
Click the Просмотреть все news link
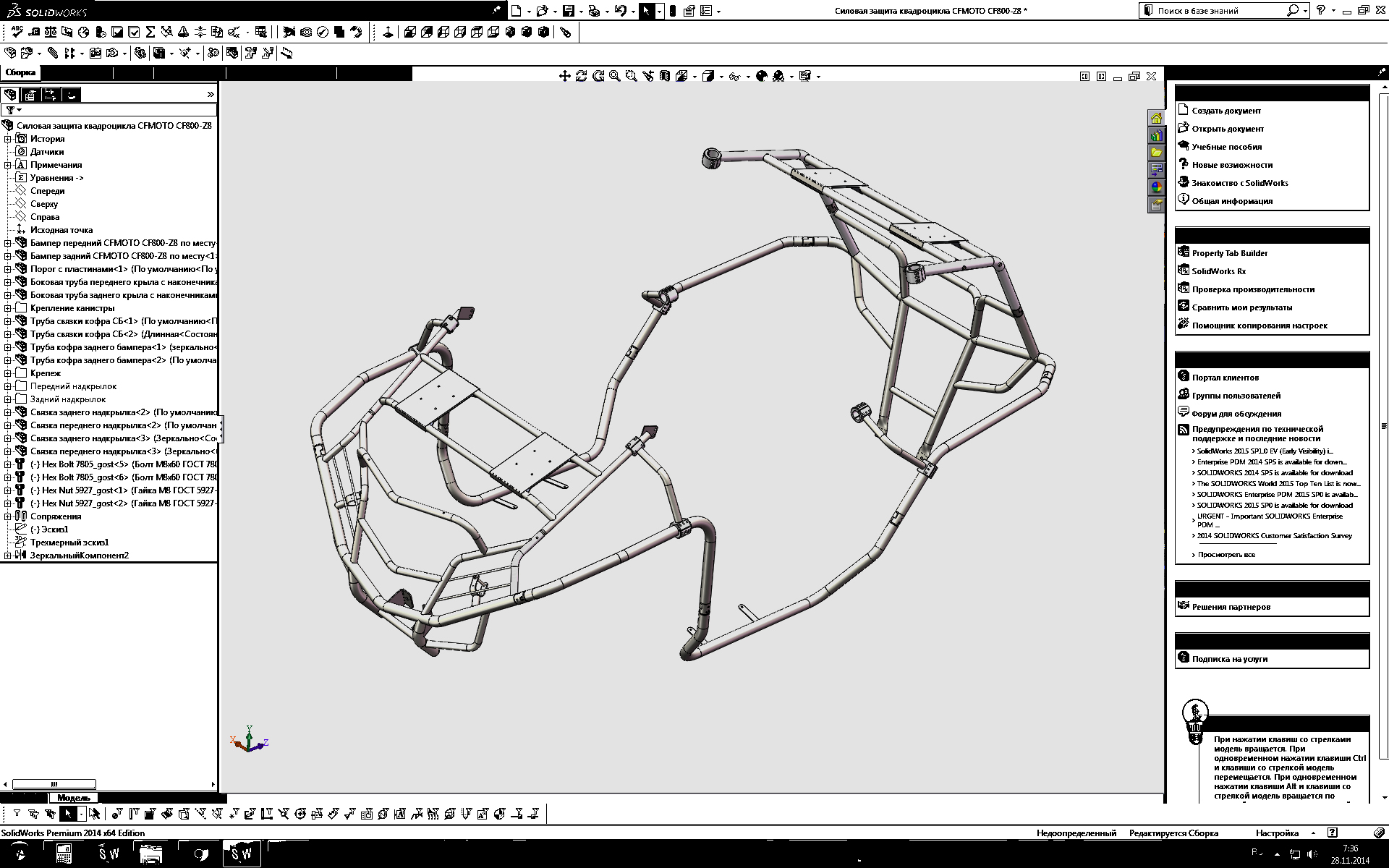pos(1226,555)
